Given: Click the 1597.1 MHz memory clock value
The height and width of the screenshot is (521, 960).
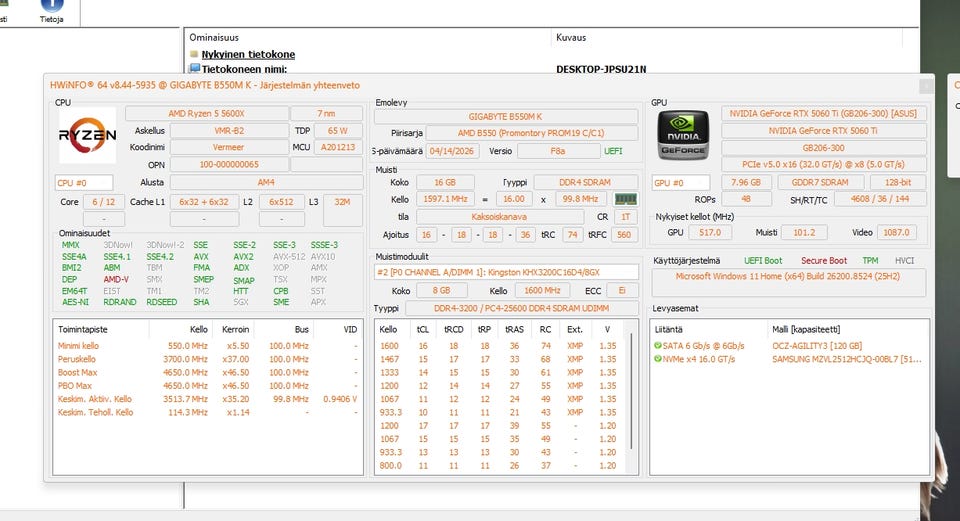Looking at the screenshot, I should click(x=445, y=199).
